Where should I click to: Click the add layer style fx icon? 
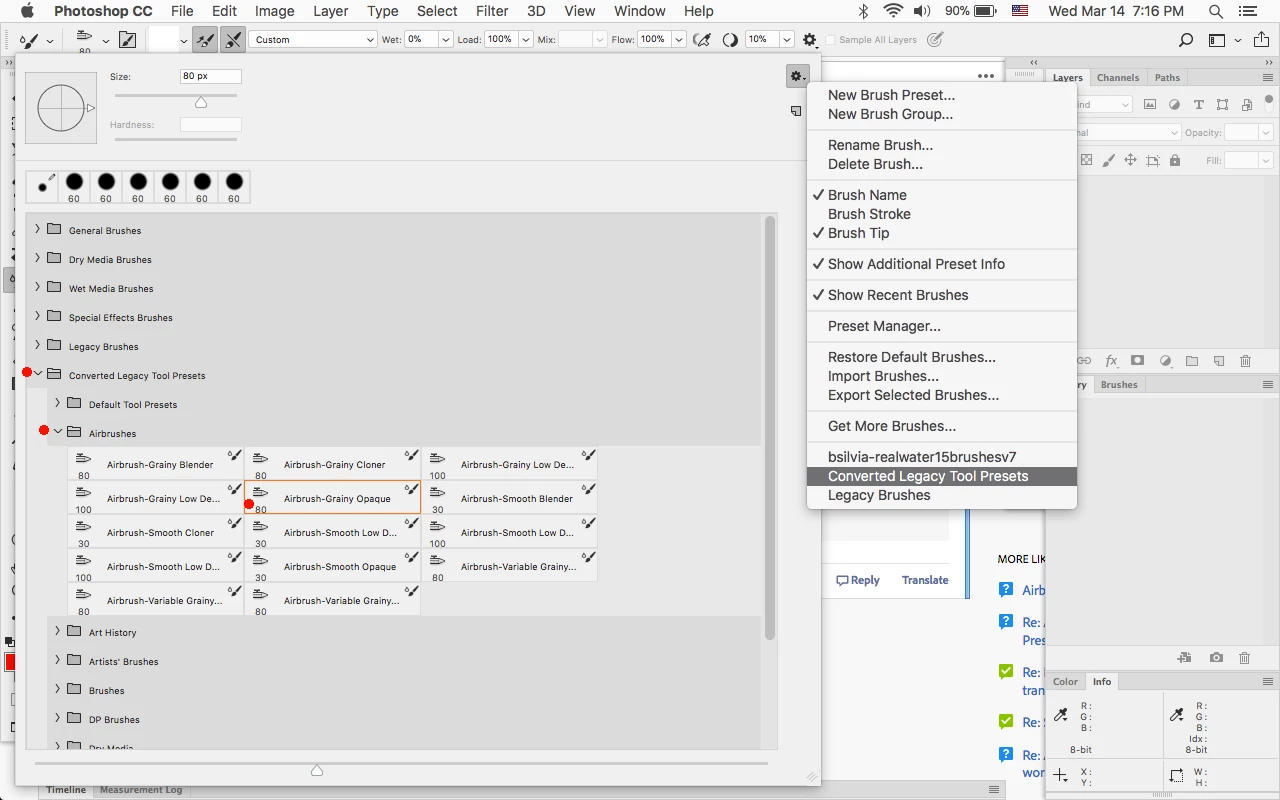click(1111, 361)
